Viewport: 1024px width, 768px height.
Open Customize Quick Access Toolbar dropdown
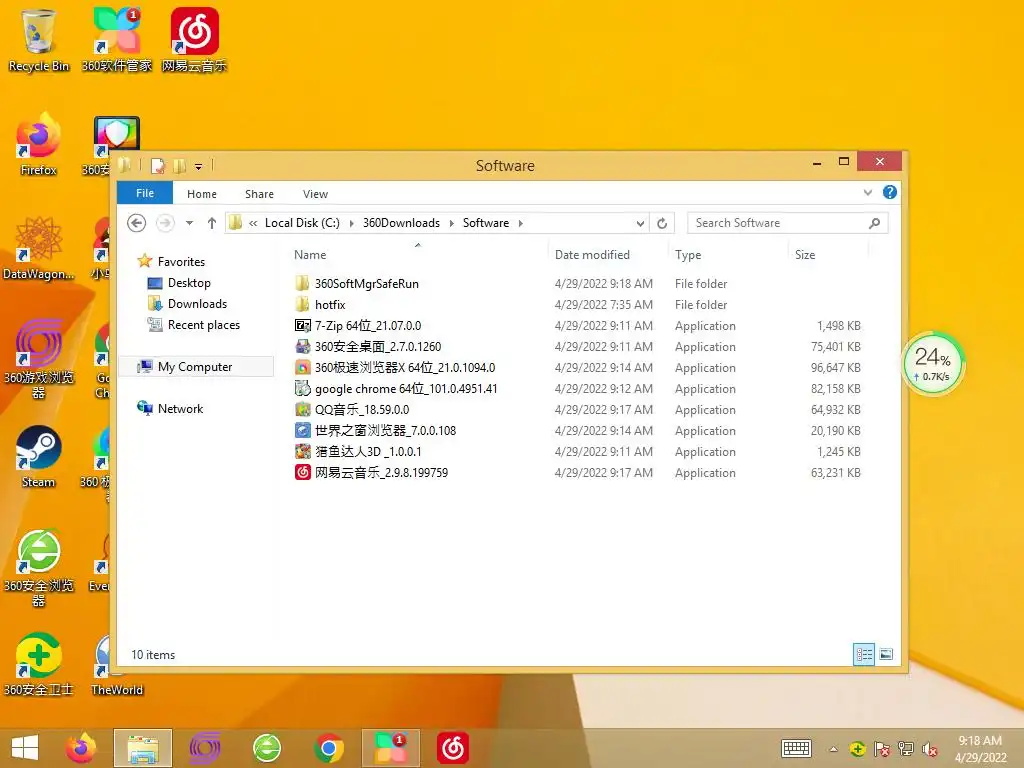click(x=199, y=167)
